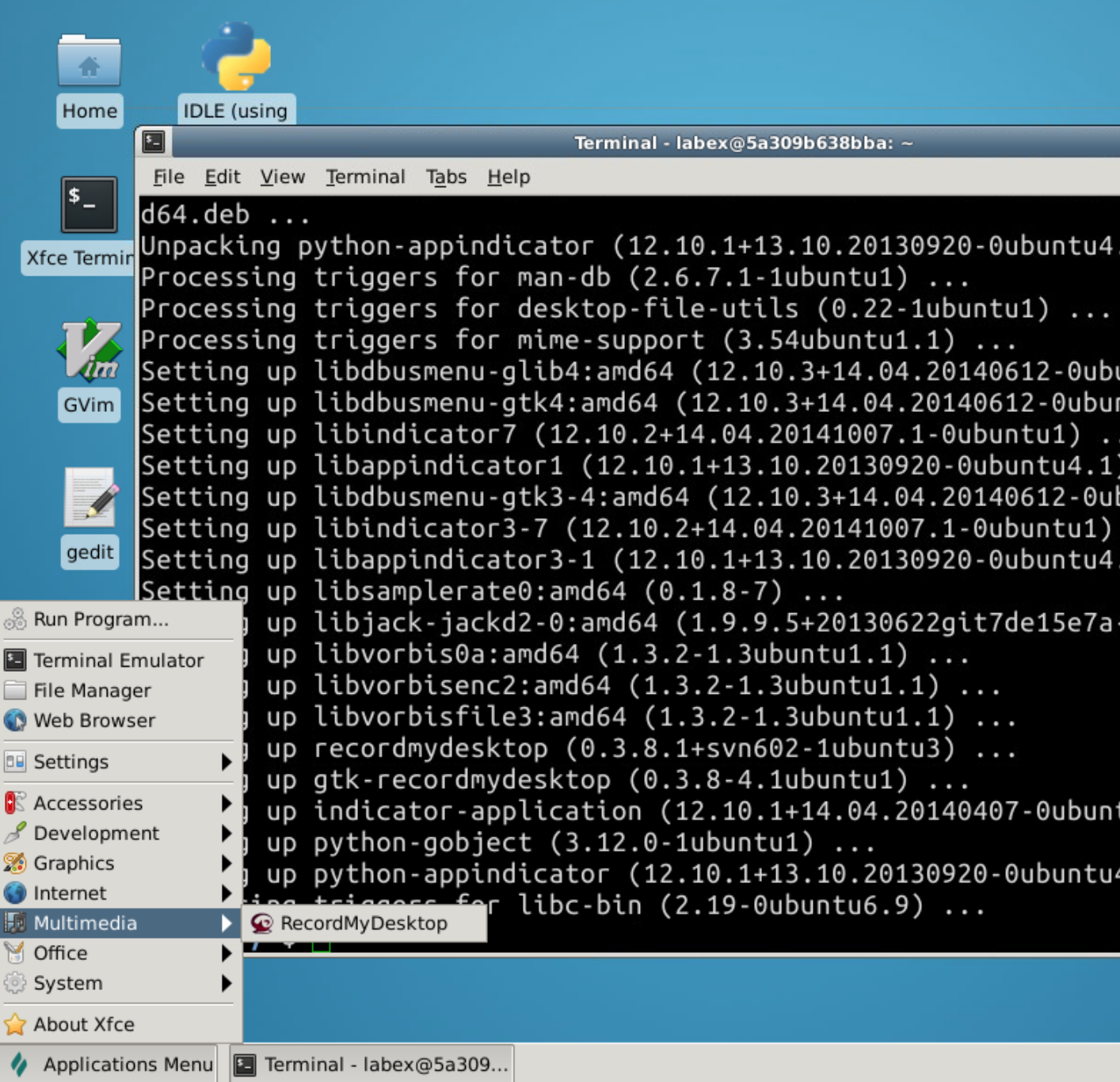Choose Terminal Emulator from the menu
The image size is (1120, 1082).
coord(118,661)
